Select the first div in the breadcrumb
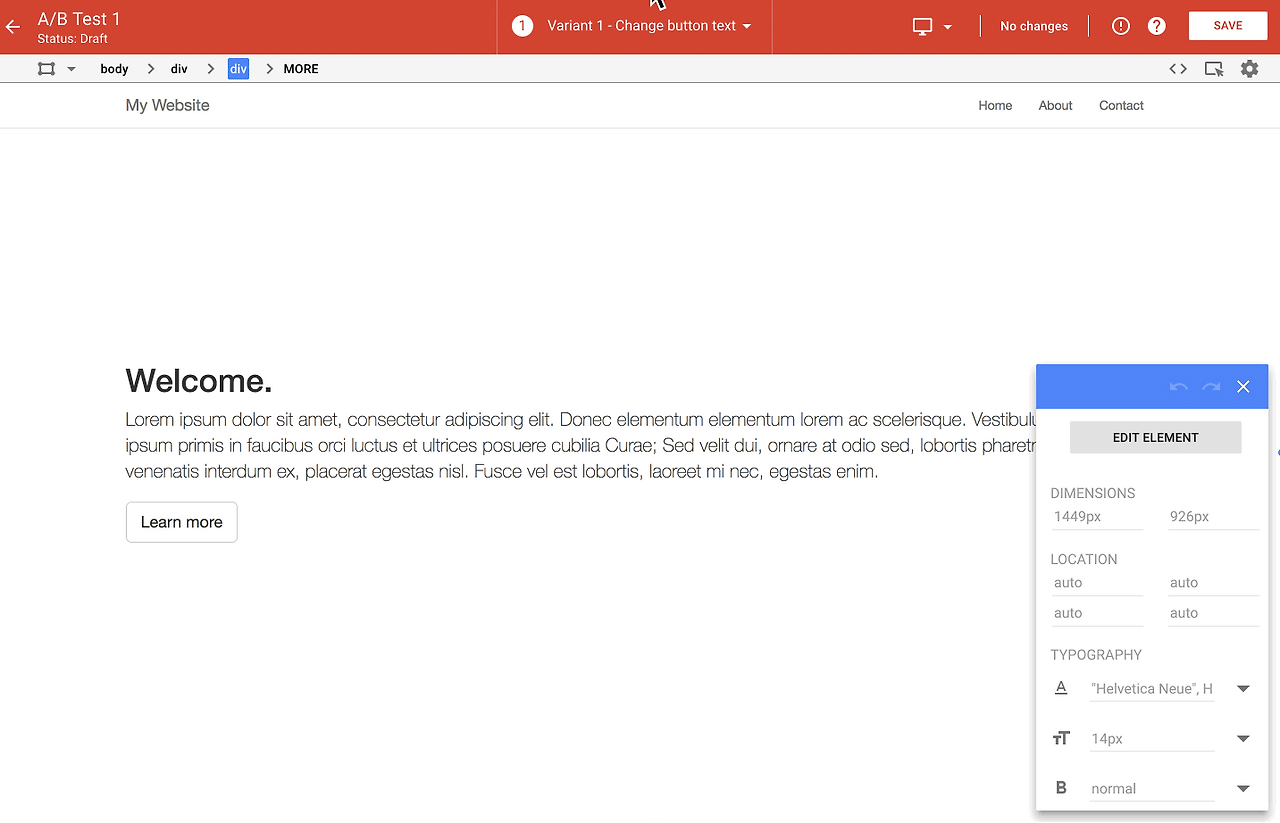Screen dimensions: 1280x823 (x=179, y=69)
